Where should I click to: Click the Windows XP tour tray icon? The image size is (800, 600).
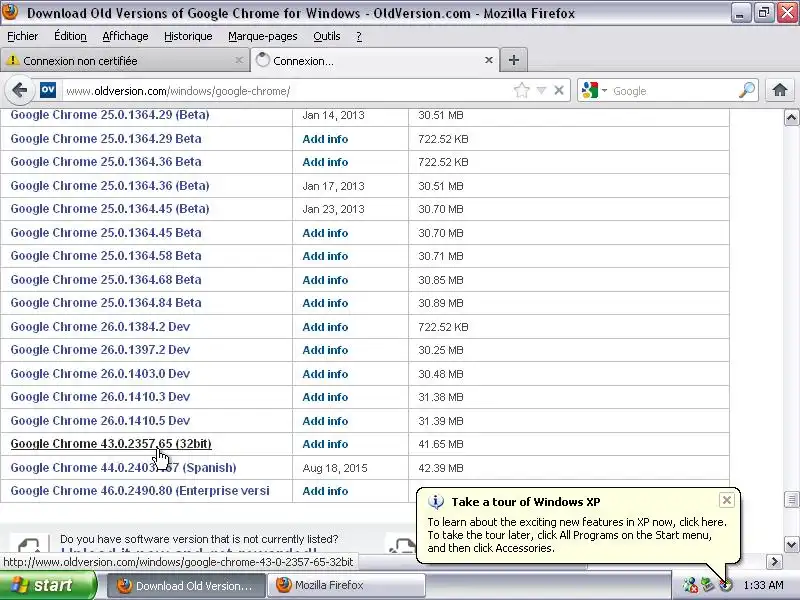click(x=725, y=585)
